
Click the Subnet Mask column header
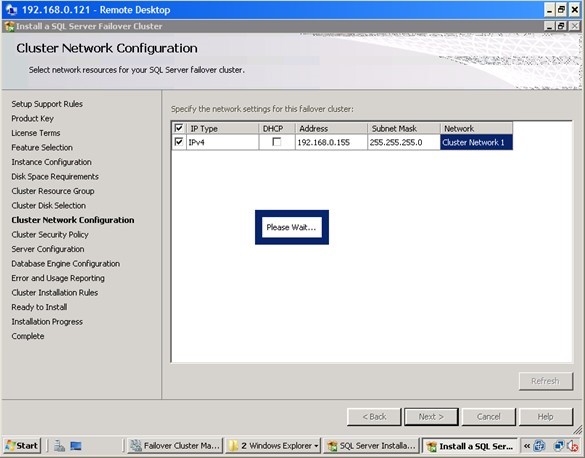(x=404, y=128)
